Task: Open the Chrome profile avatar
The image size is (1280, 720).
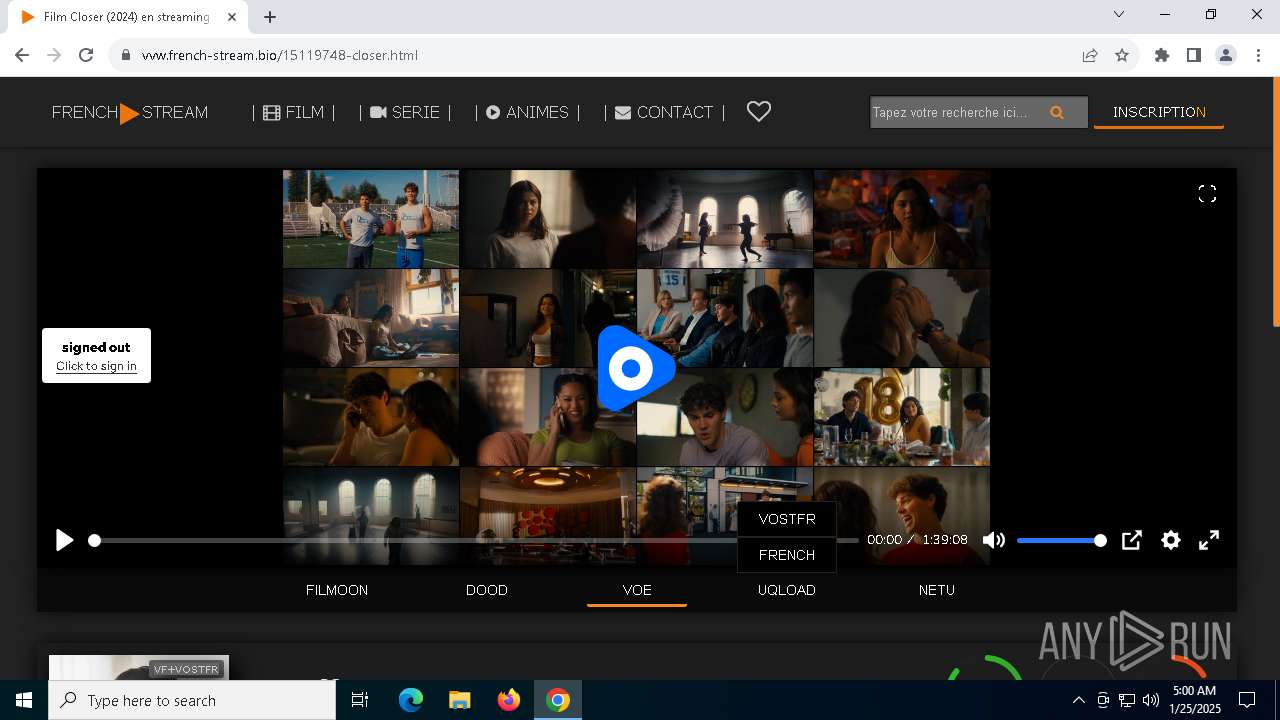Action: click(x=1226, y=55)
